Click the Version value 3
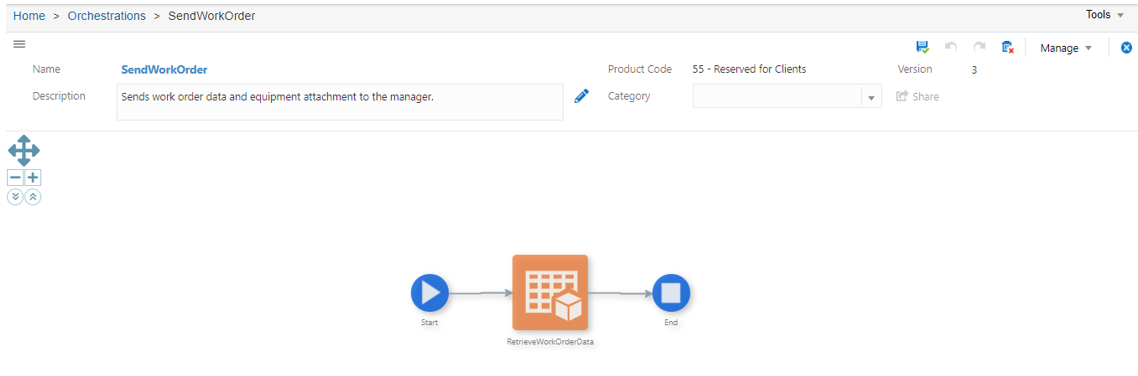This screenshot has width=1138, height=376. tap(974, 70)
